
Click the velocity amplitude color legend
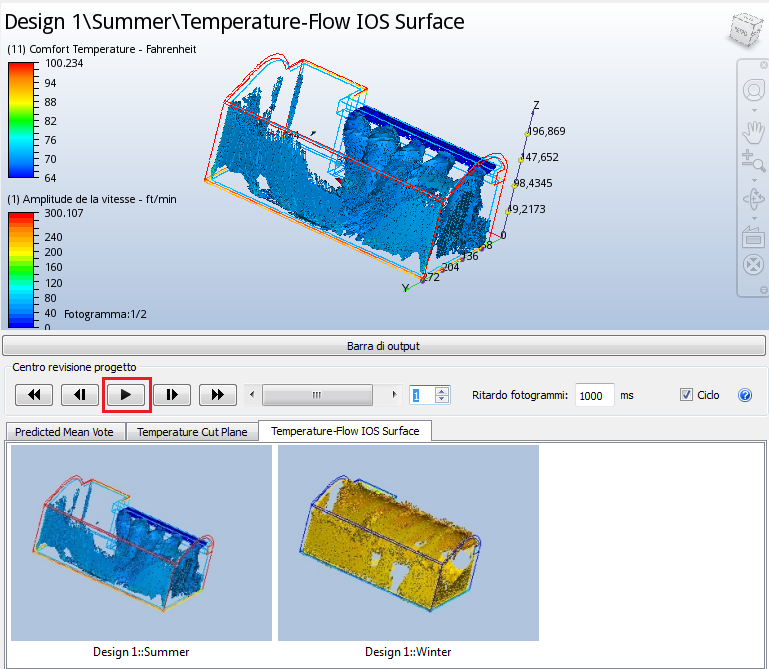point(21,269)
